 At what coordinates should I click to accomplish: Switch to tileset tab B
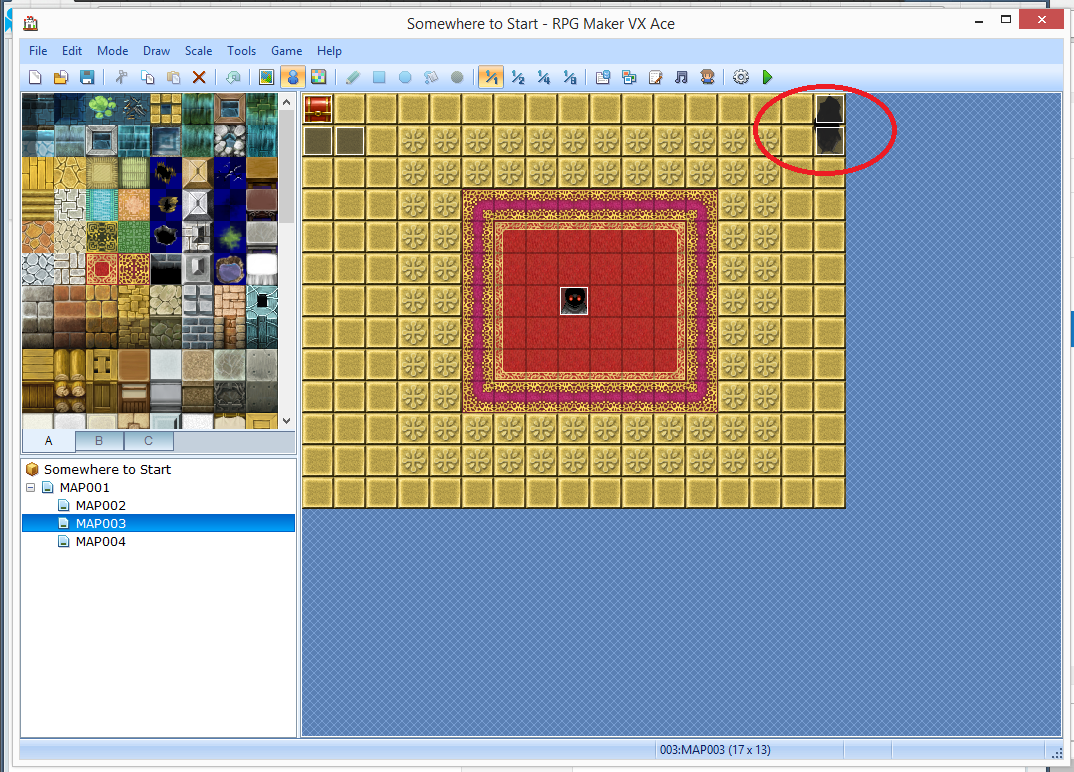coord(98,441)
